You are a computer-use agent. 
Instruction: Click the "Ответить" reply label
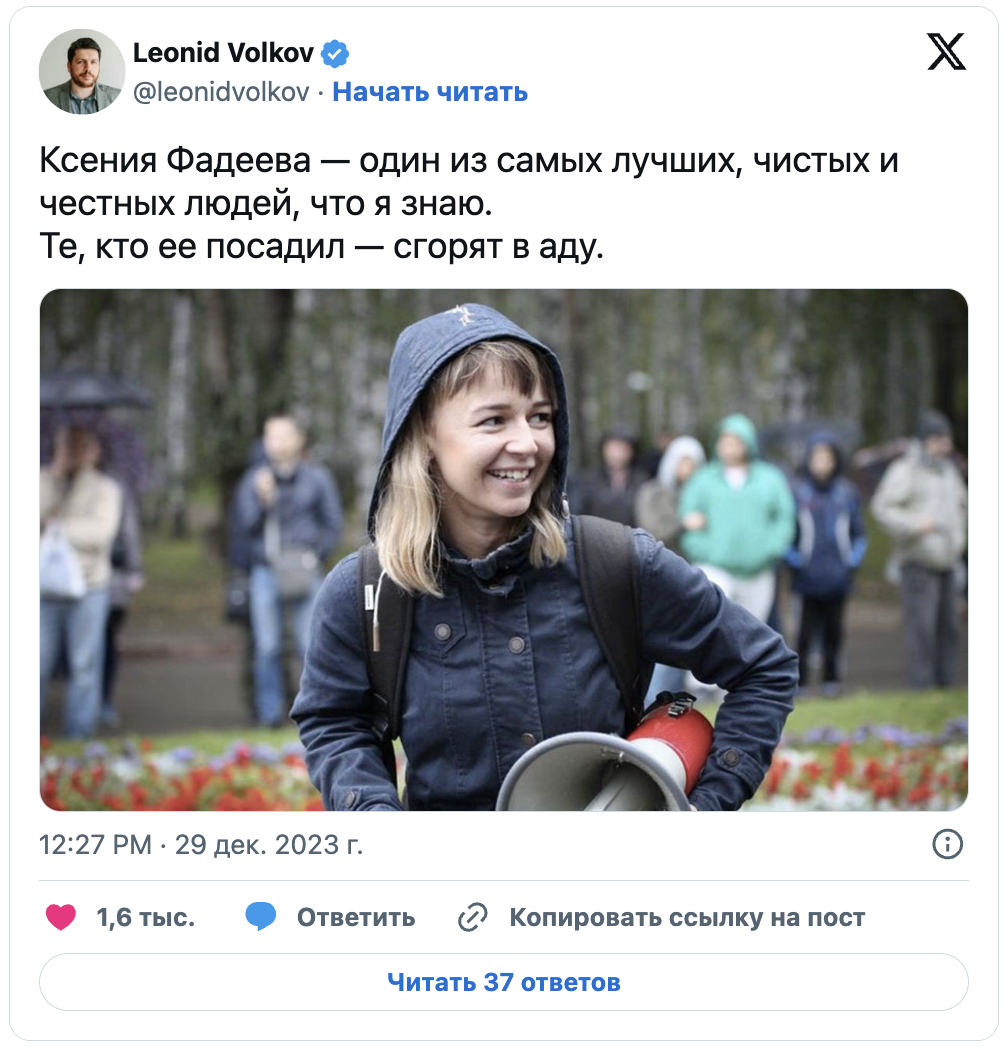point(356,918)
